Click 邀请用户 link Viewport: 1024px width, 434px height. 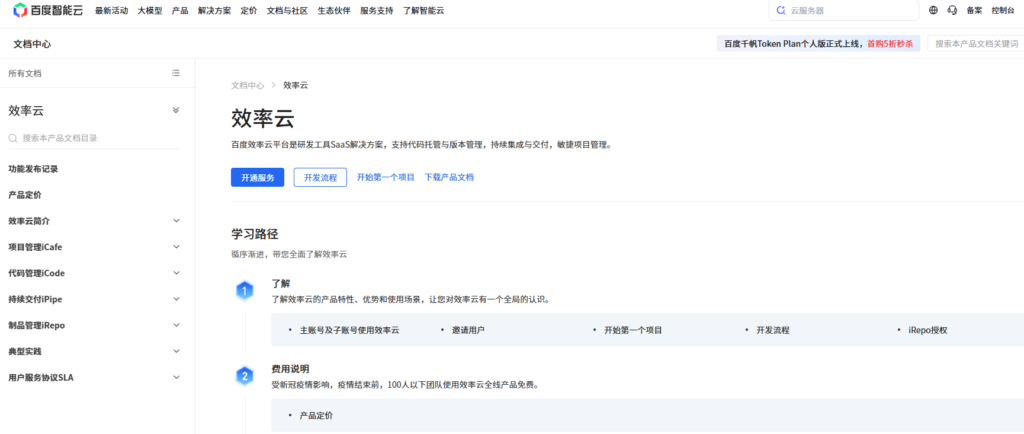click(468, 330)
